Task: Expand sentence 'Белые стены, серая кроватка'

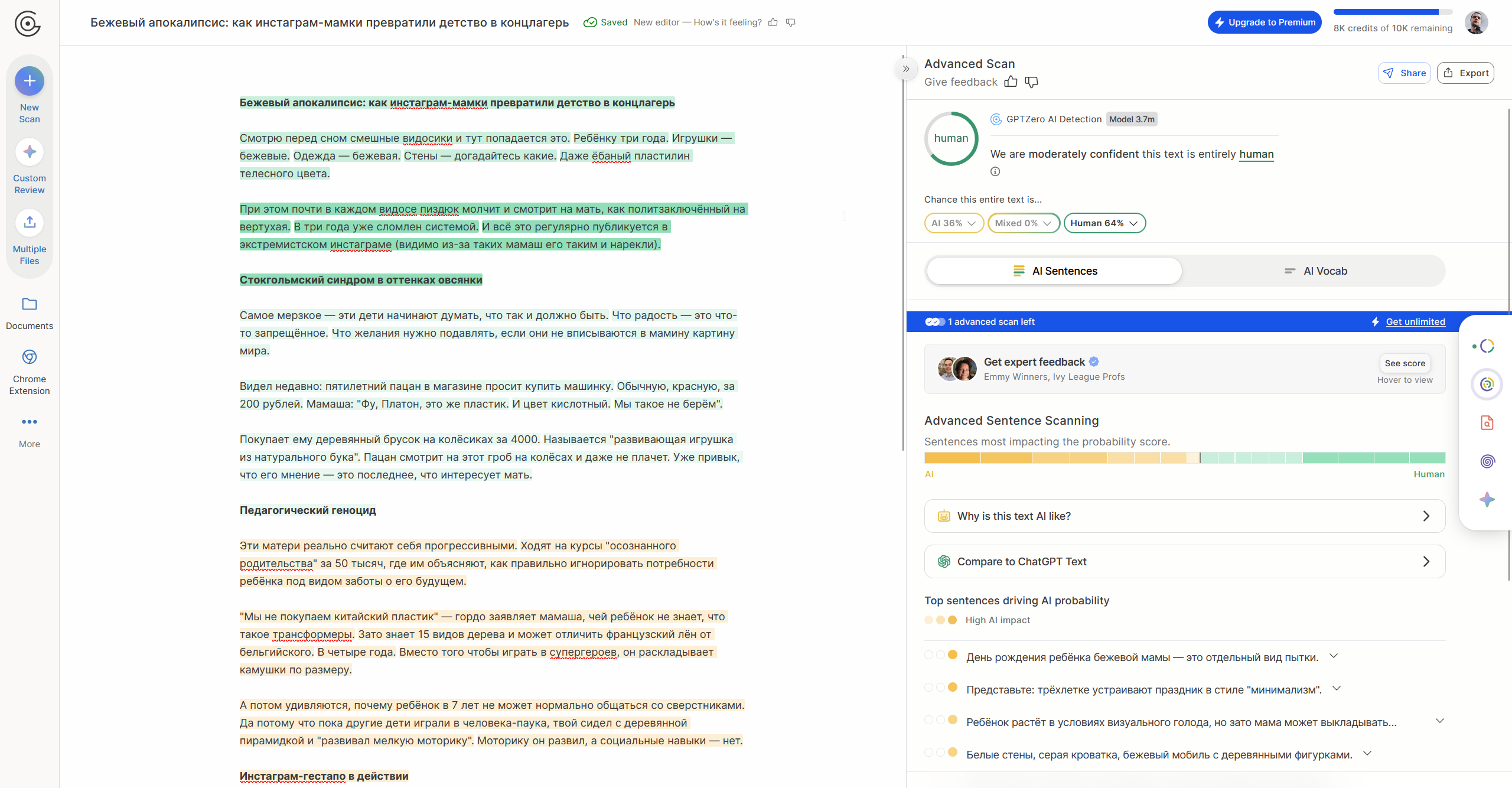Action: [x=1367, y=754]
